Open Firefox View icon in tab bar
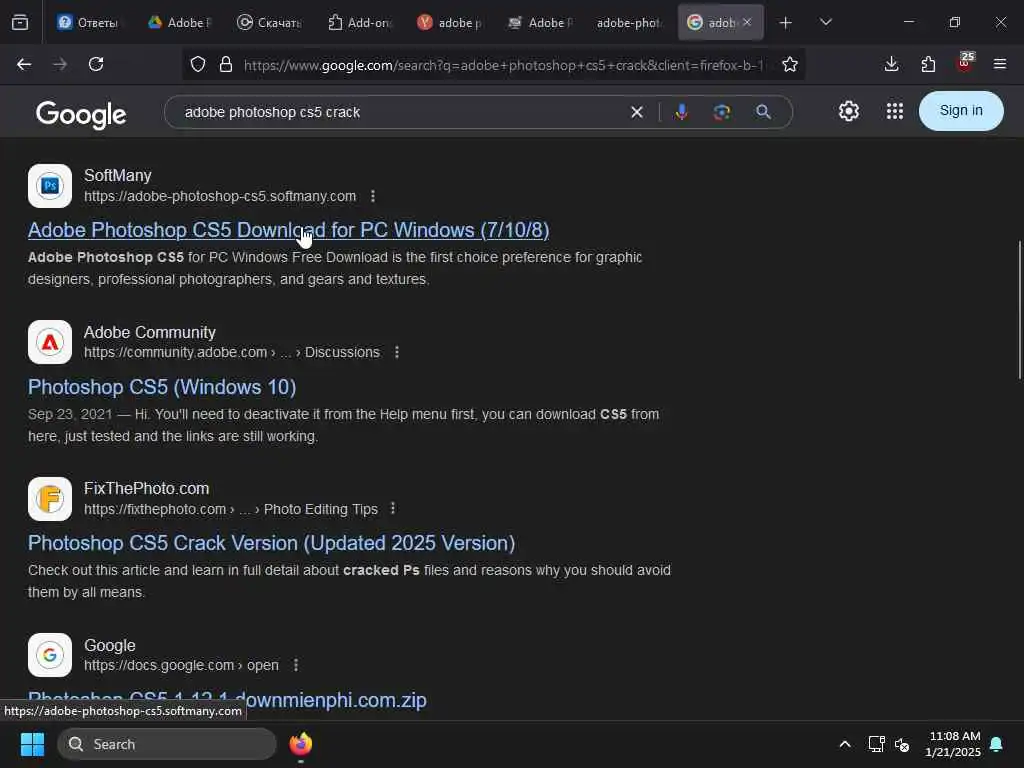Screen dimensions: 1024x768 (x=20, y=22)
